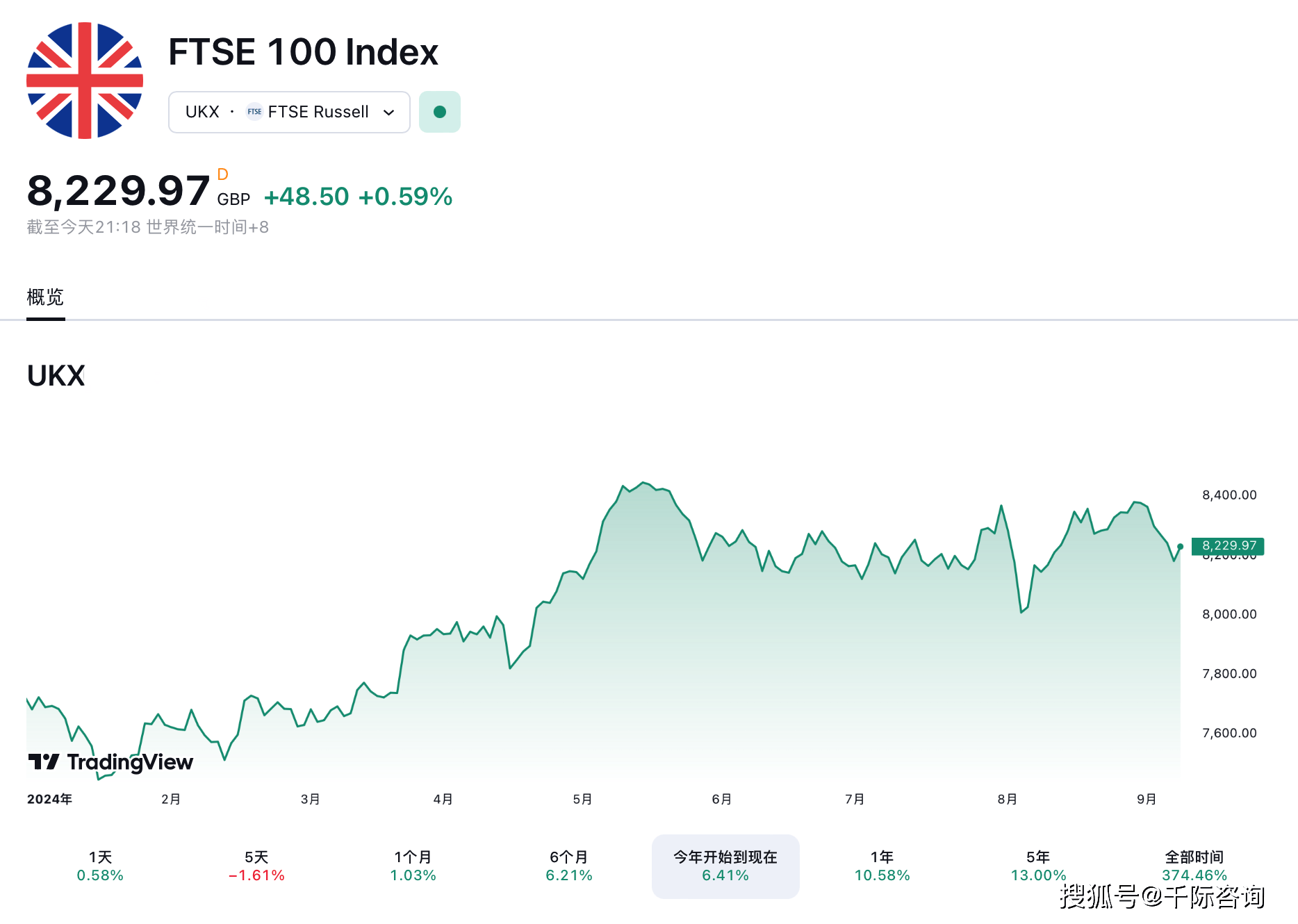
Task: Open the TradingView logo link on chart
Action: (x=110, y=762)
